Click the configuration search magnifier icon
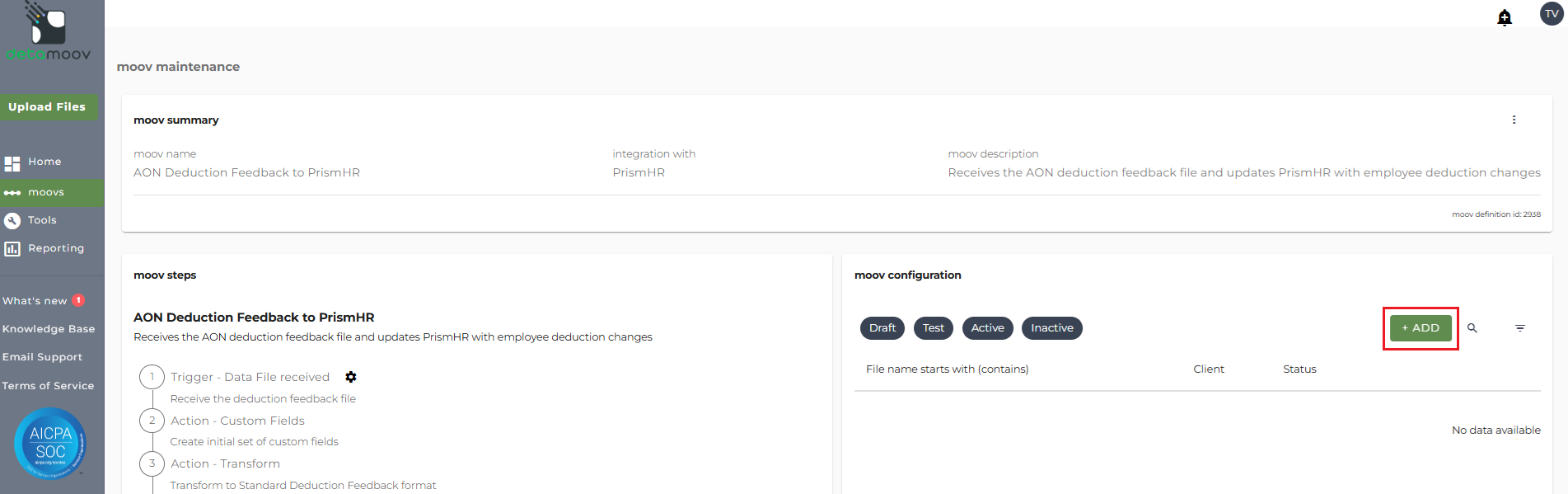 click(x=1472, y=328)
